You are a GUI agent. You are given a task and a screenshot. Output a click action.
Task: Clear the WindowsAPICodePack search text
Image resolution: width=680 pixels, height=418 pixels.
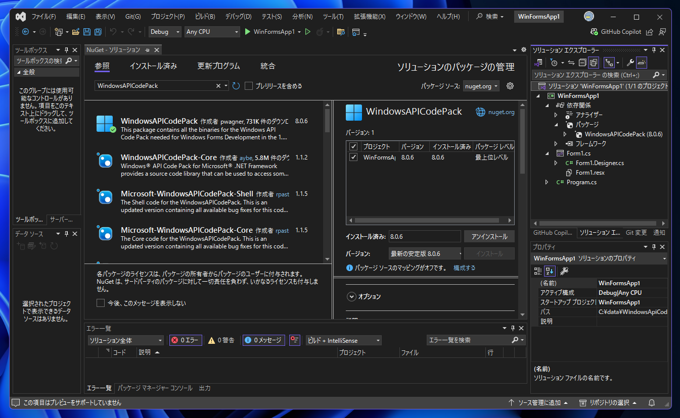[218, 86]
